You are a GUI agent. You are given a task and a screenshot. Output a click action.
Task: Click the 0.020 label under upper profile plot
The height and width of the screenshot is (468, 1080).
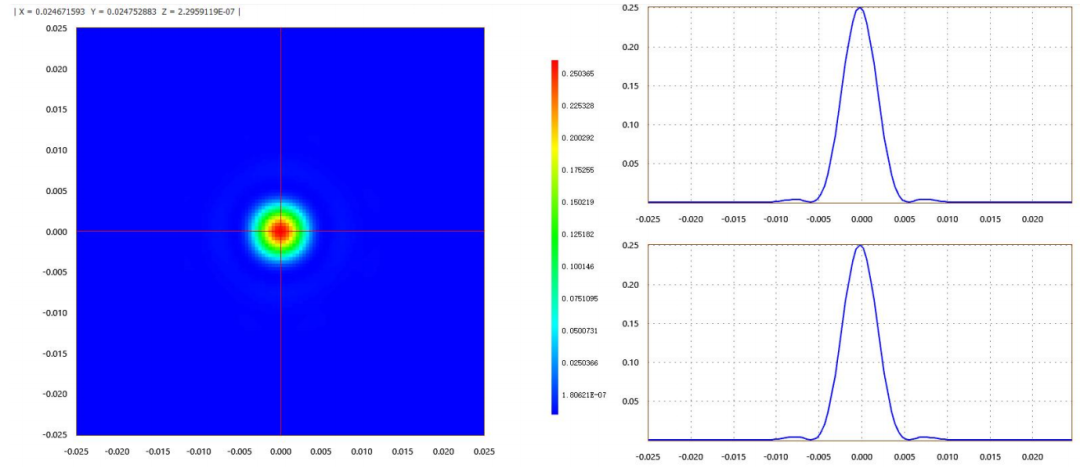pyautogui.click(x=1032, y=218)
